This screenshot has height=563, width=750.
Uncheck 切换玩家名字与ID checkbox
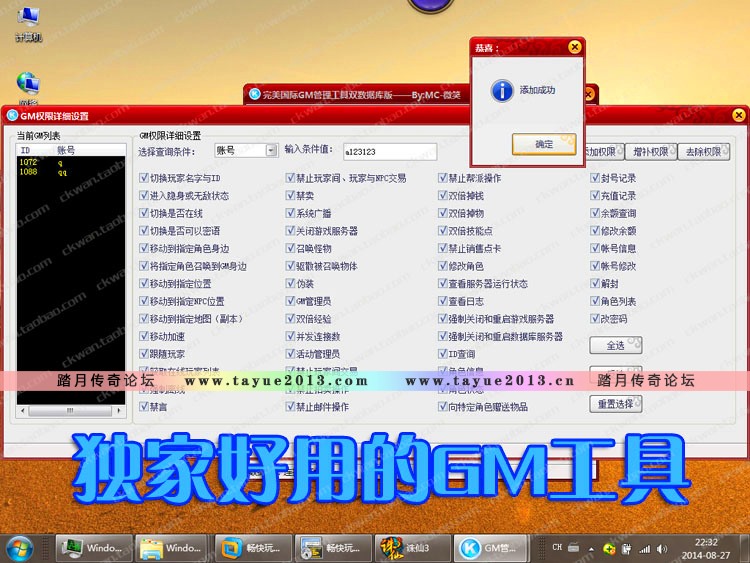pos(144,178)
